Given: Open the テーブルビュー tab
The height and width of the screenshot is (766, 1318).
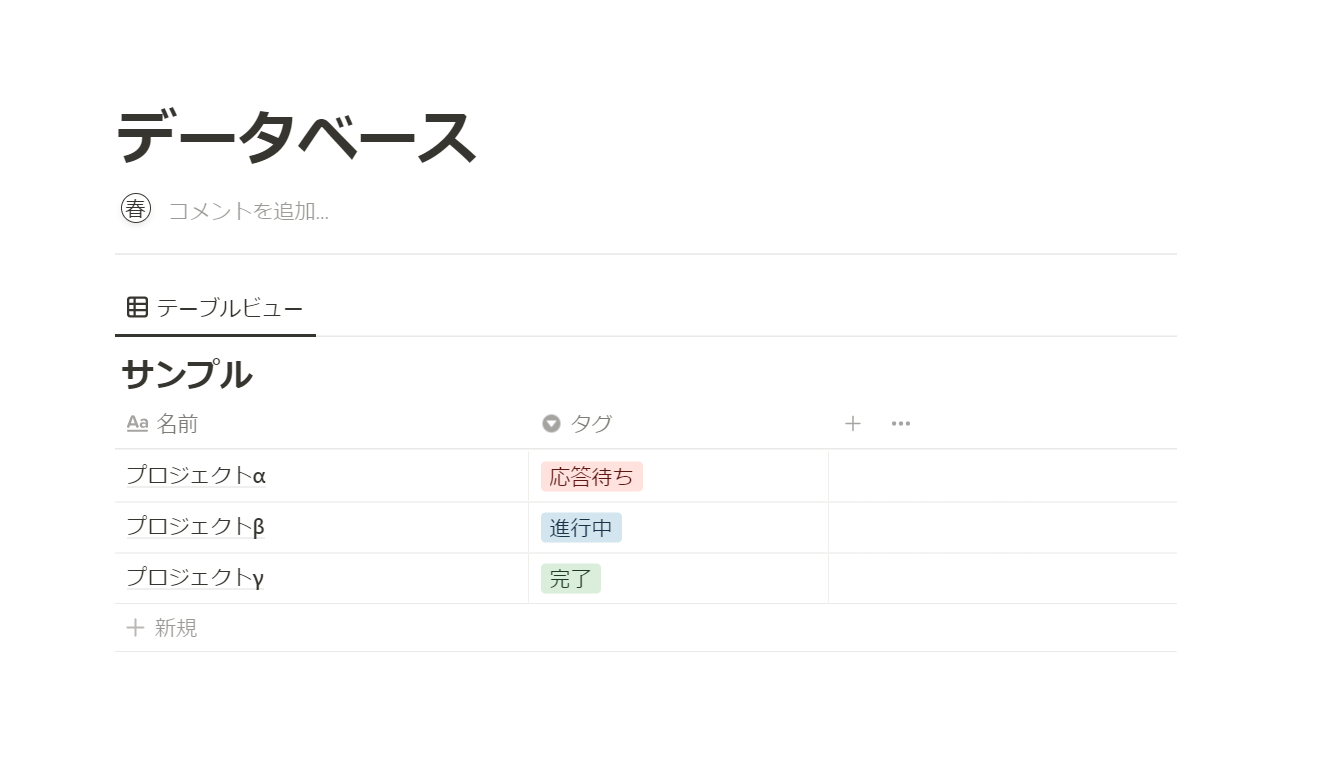Looking at the screenshot, I should (x=229, y=308).
